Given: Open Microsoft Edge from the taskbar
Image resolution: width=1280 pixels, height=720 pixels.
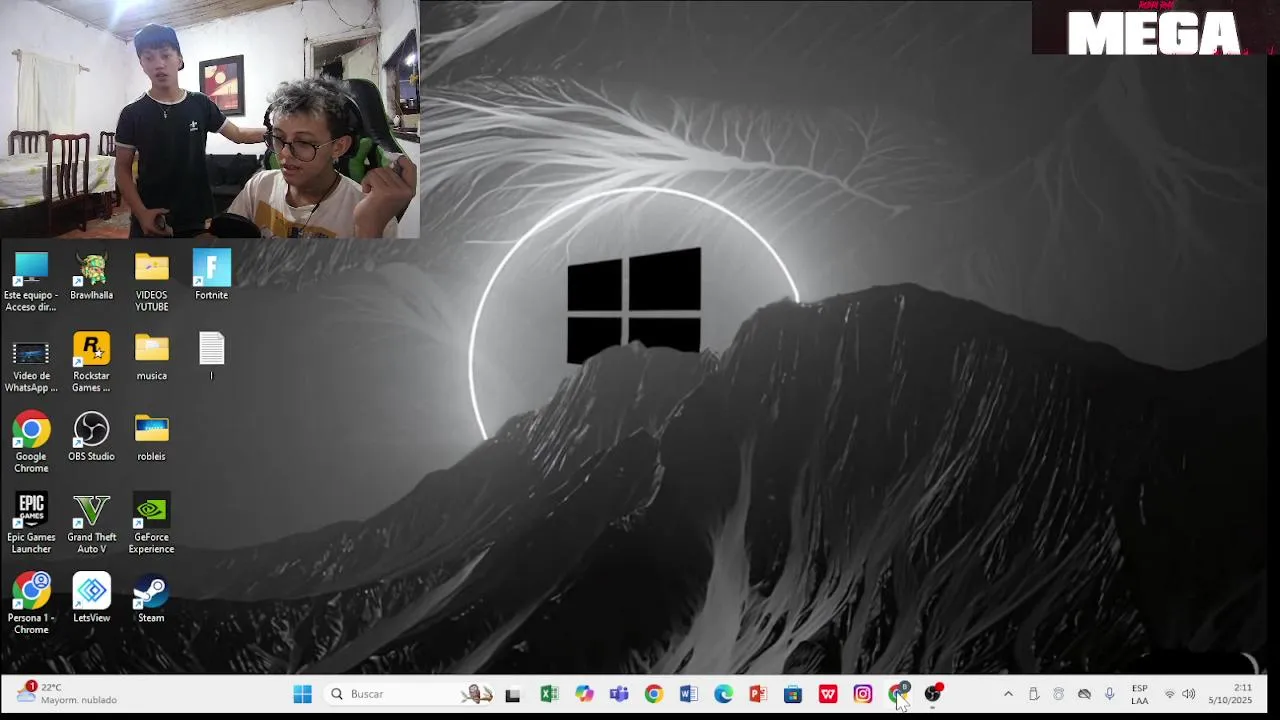Looking at the screenshot, I should pyautogui.click(x=723, y=694).
